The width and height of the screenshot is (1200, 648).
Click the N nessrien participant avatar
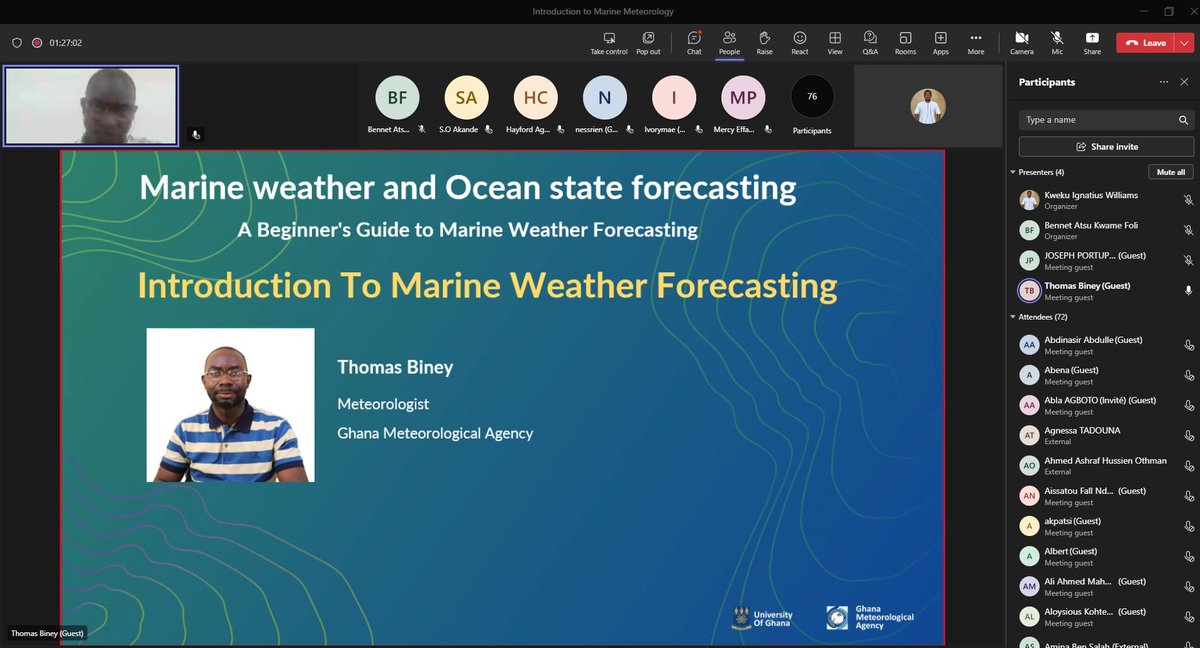(604, 98)
